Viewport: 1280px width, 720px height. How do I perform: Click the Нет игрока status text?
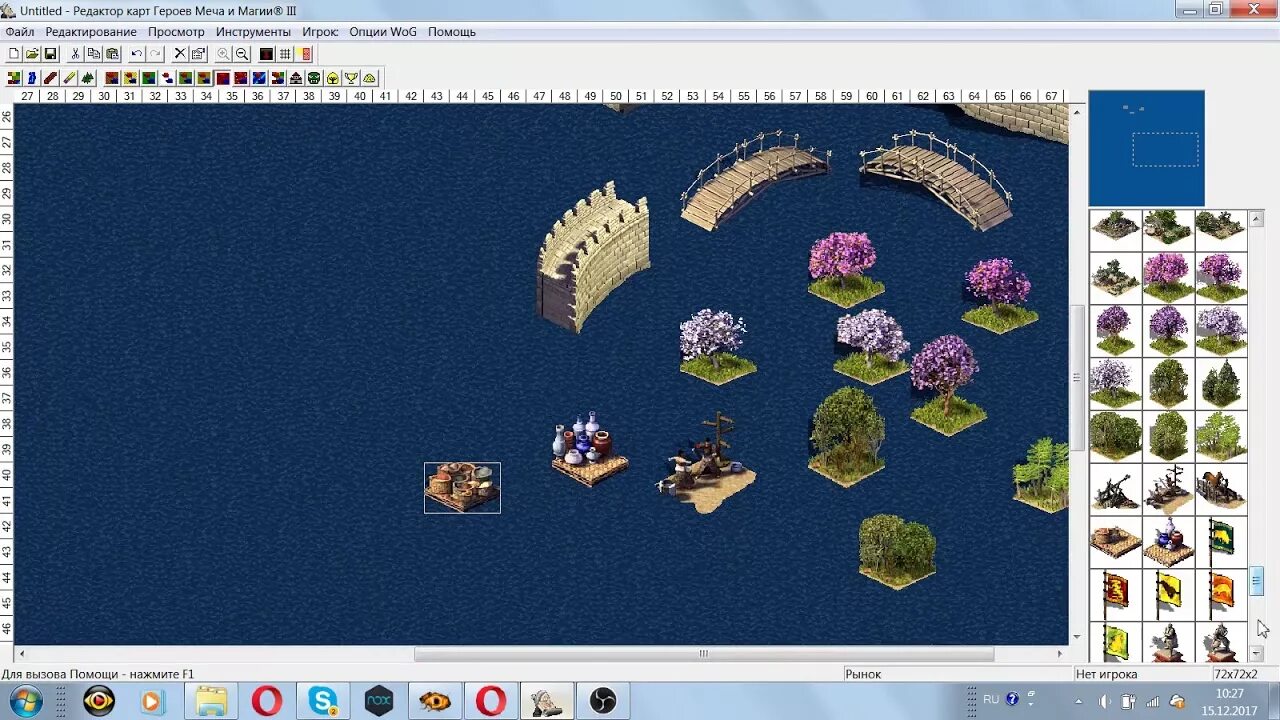click(x=1107, y=674)
